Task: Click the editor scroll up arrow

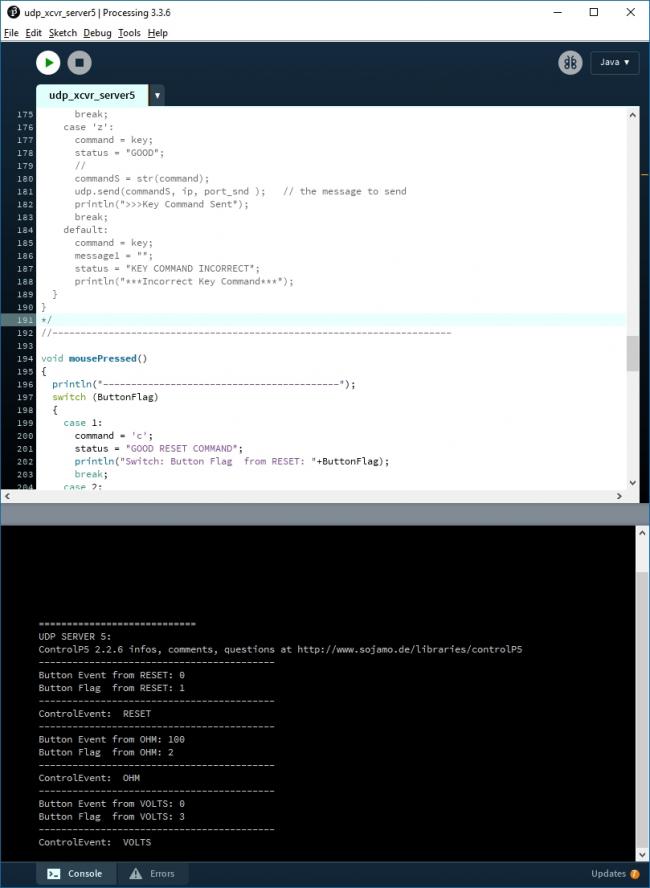Action: click(x=632, y=115)
